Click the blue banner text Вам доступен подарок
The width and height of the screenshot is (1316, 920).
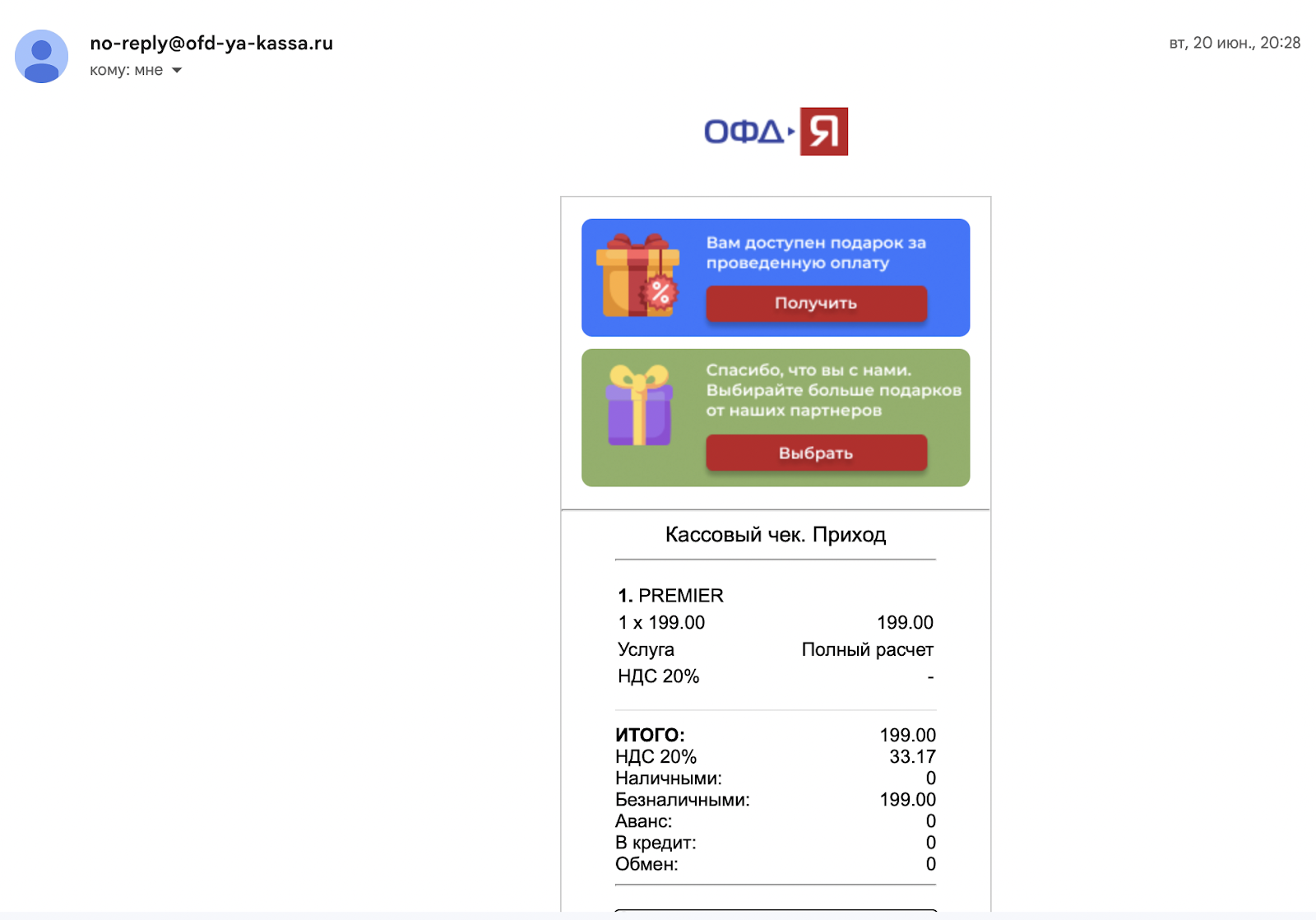(x=816, y=253)
